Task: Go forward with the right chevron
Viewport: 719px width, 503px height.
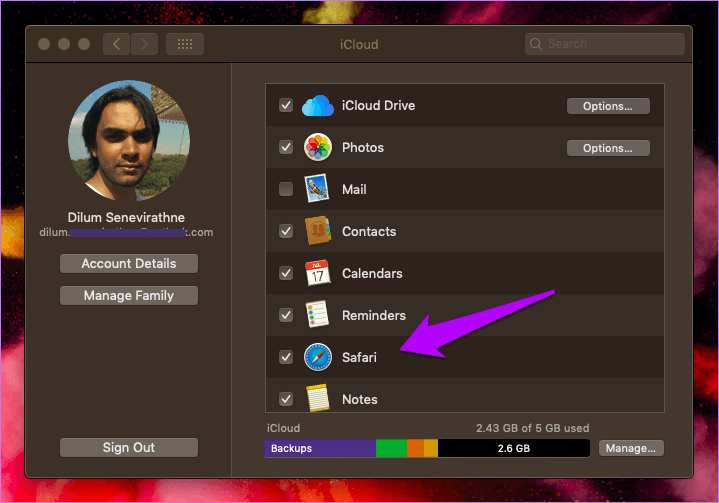Action: tap(144, 44)
